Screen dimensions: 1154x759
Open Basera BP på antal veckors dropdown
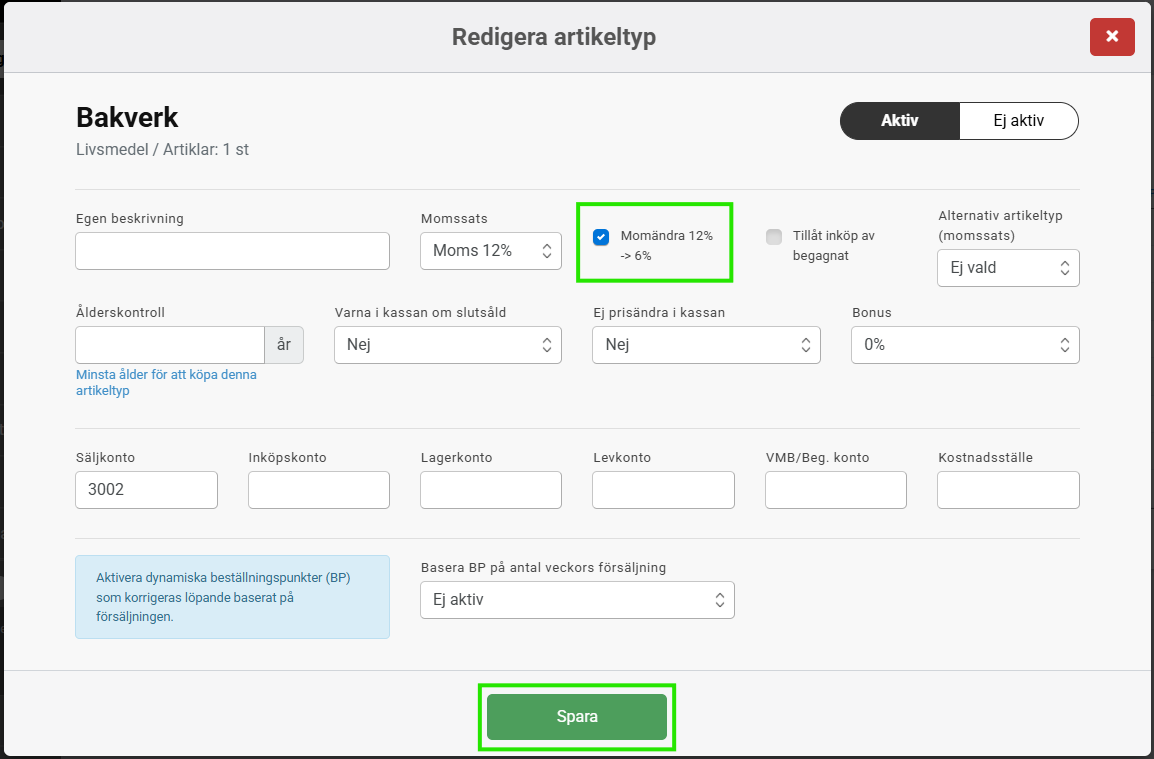point(577,600)
